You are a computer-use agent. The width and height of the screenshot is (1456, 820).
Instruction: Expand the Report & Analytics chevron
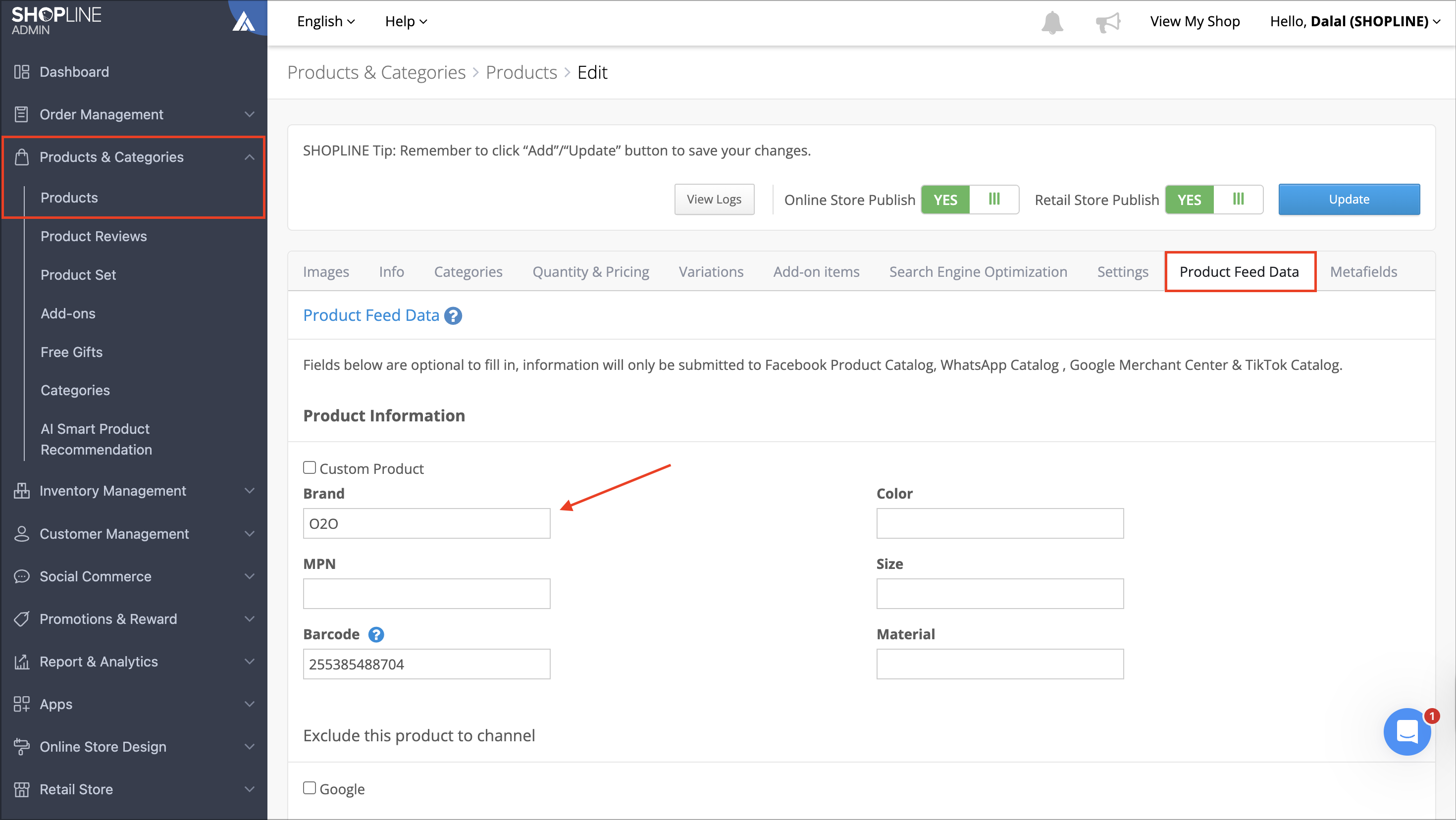pos(249,661)
